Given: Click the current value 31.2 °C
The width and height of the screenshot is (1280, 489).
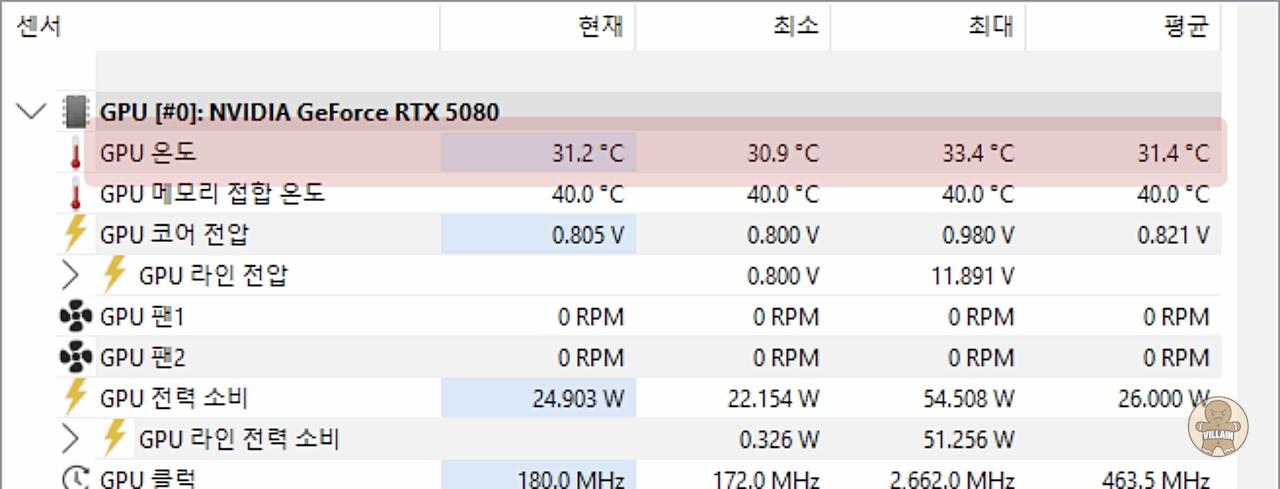Looking at the screenshot, I should 587,153.
